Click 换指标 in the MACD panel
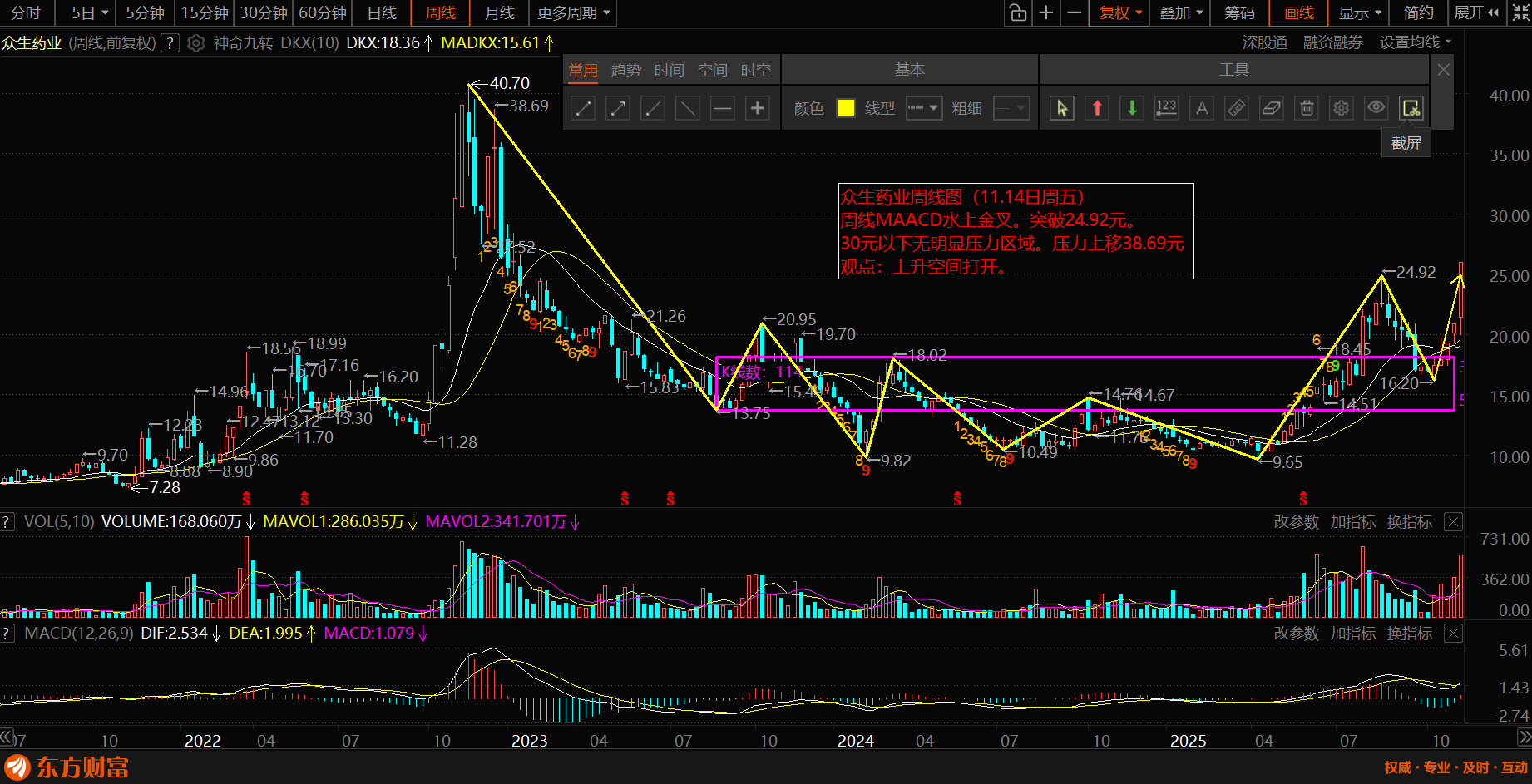Image resolution: width=1532 pixels, height=784 pixels. tap(1410, 634)
